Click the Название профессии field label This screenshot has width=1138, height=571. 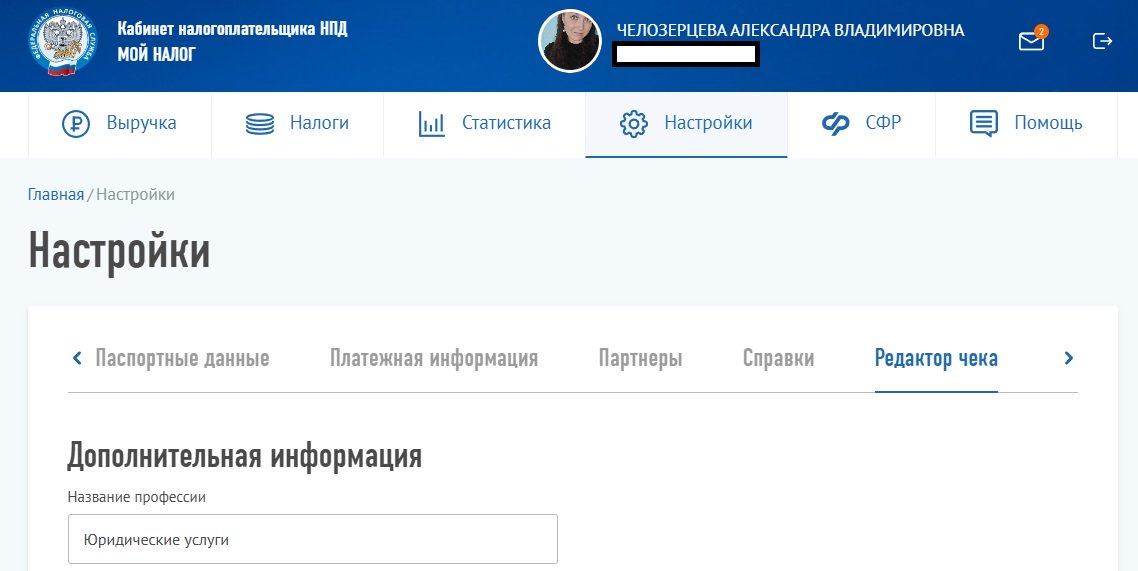tap(136, 497)
